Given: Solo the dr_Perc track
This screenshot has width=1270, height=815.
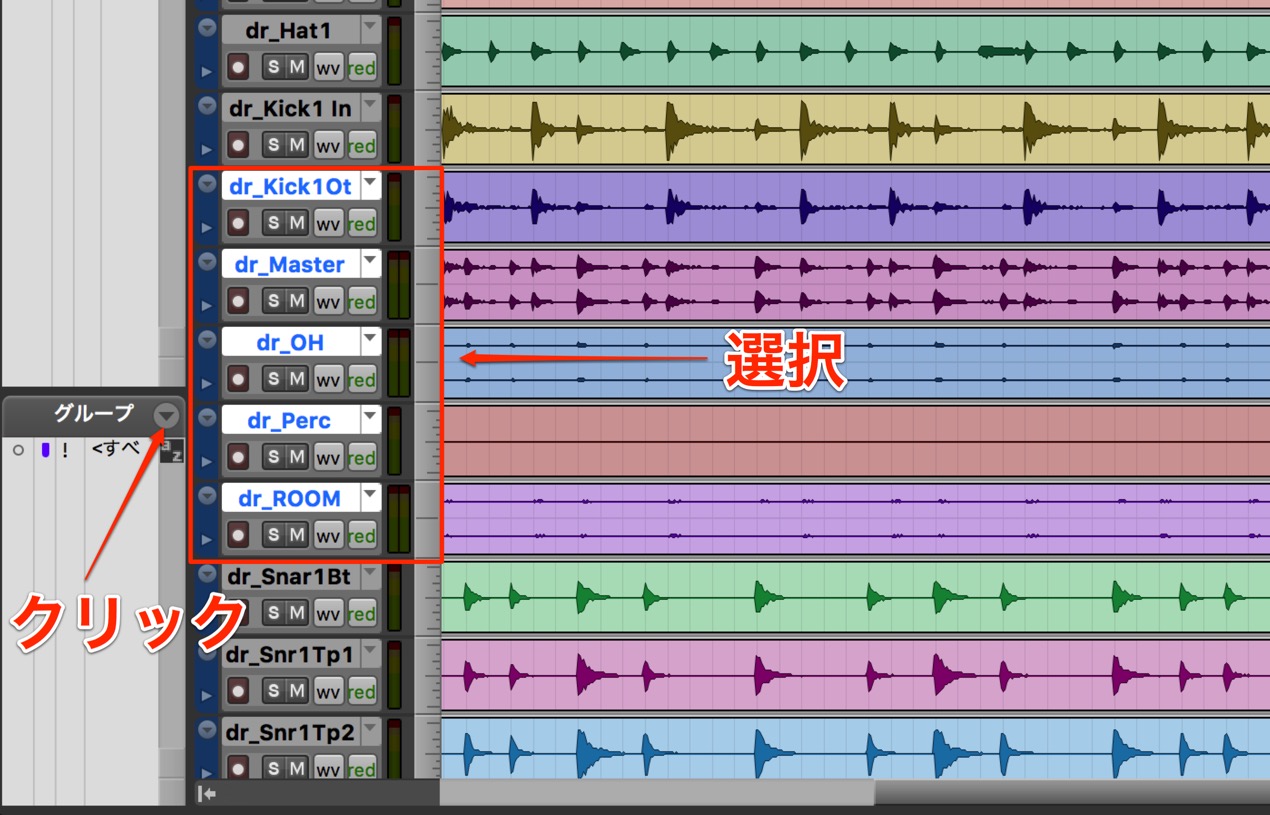Looking at the screenshot, I should [x=273, y=457].
